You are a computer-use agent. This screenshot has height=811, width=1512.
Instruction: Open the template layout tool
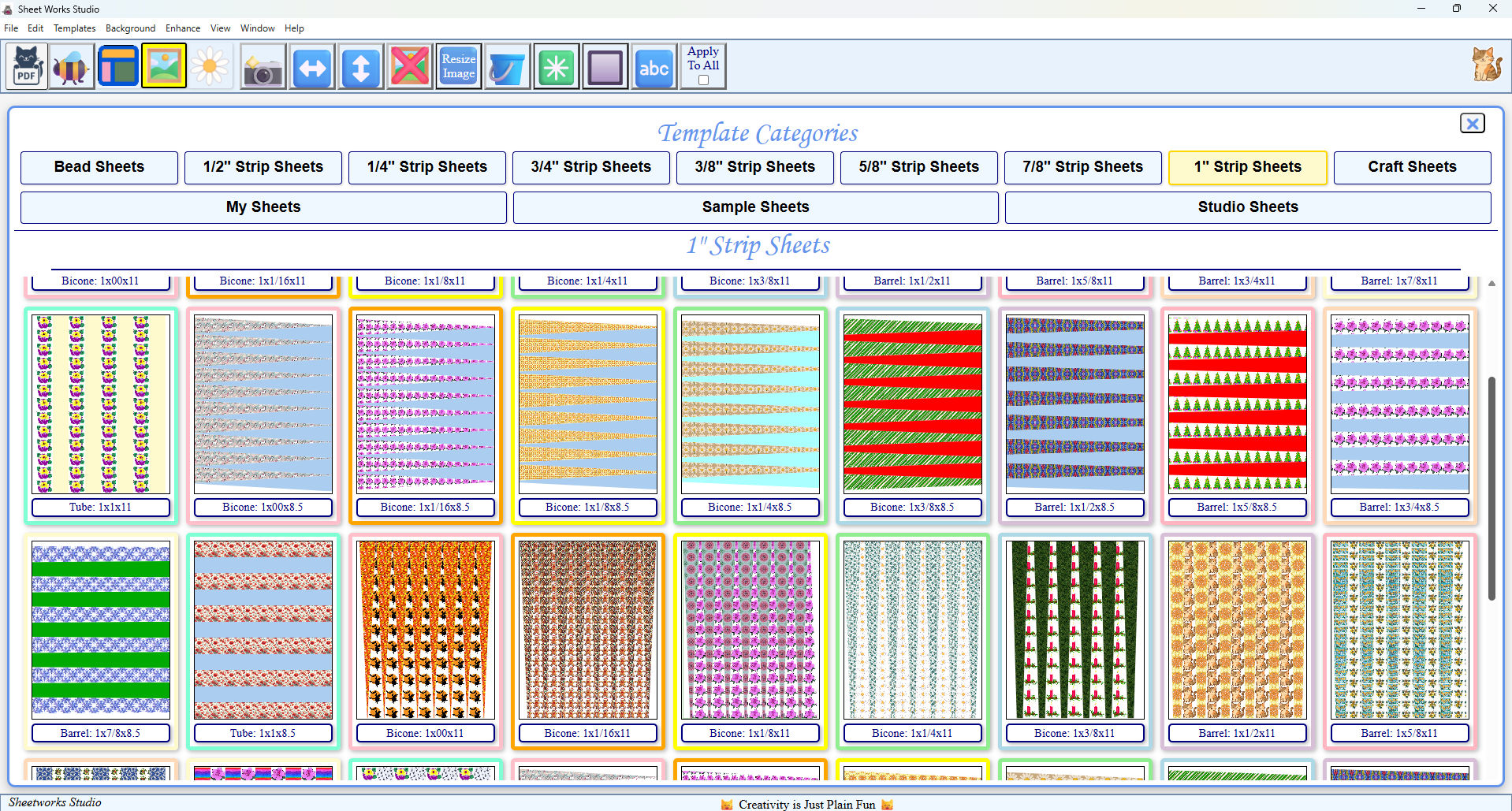pyautogui.click(x=117, y=65)
